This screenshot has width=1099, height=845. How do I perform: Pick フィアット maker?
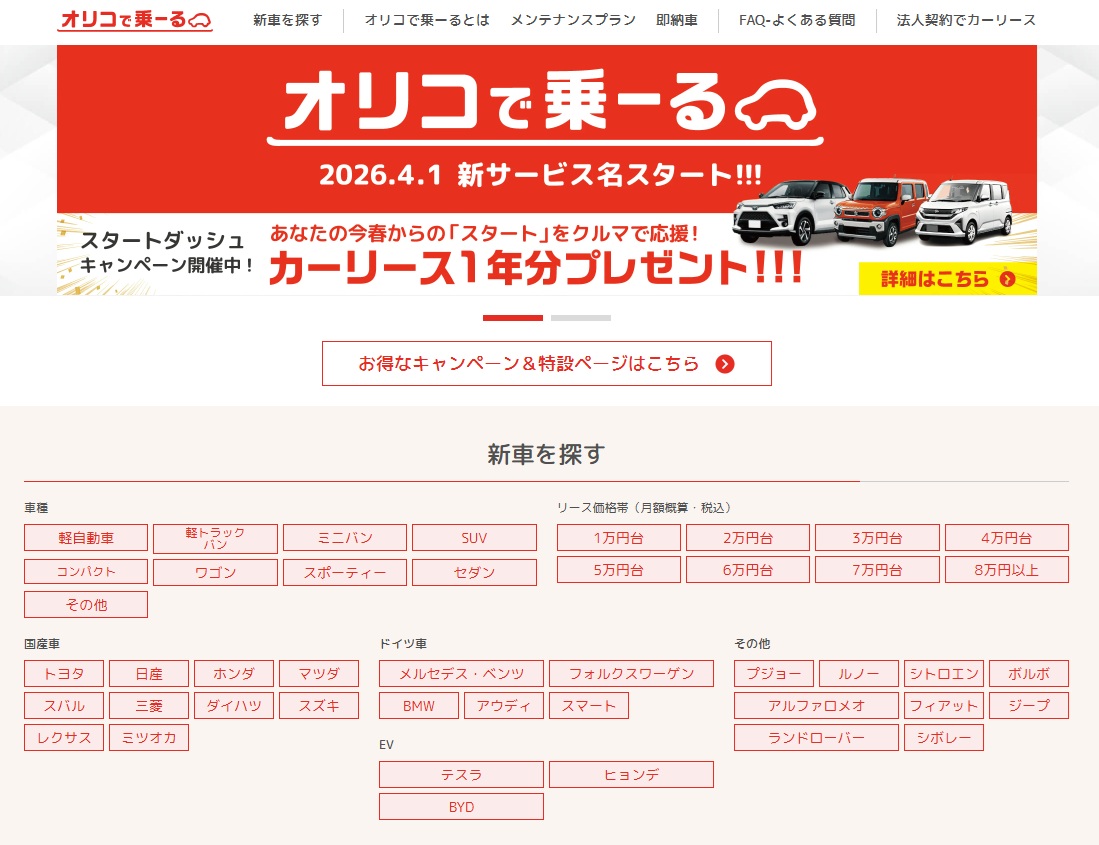coord(944,706)
